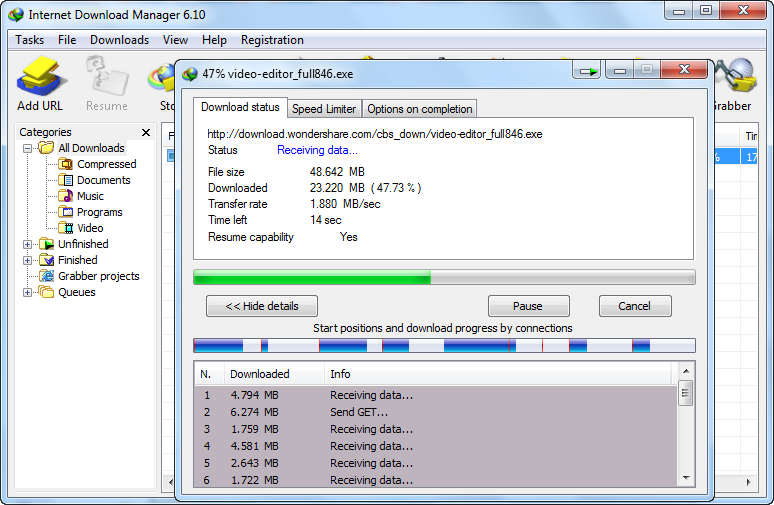Expand the Queues tree node

[x=28, y=292]
